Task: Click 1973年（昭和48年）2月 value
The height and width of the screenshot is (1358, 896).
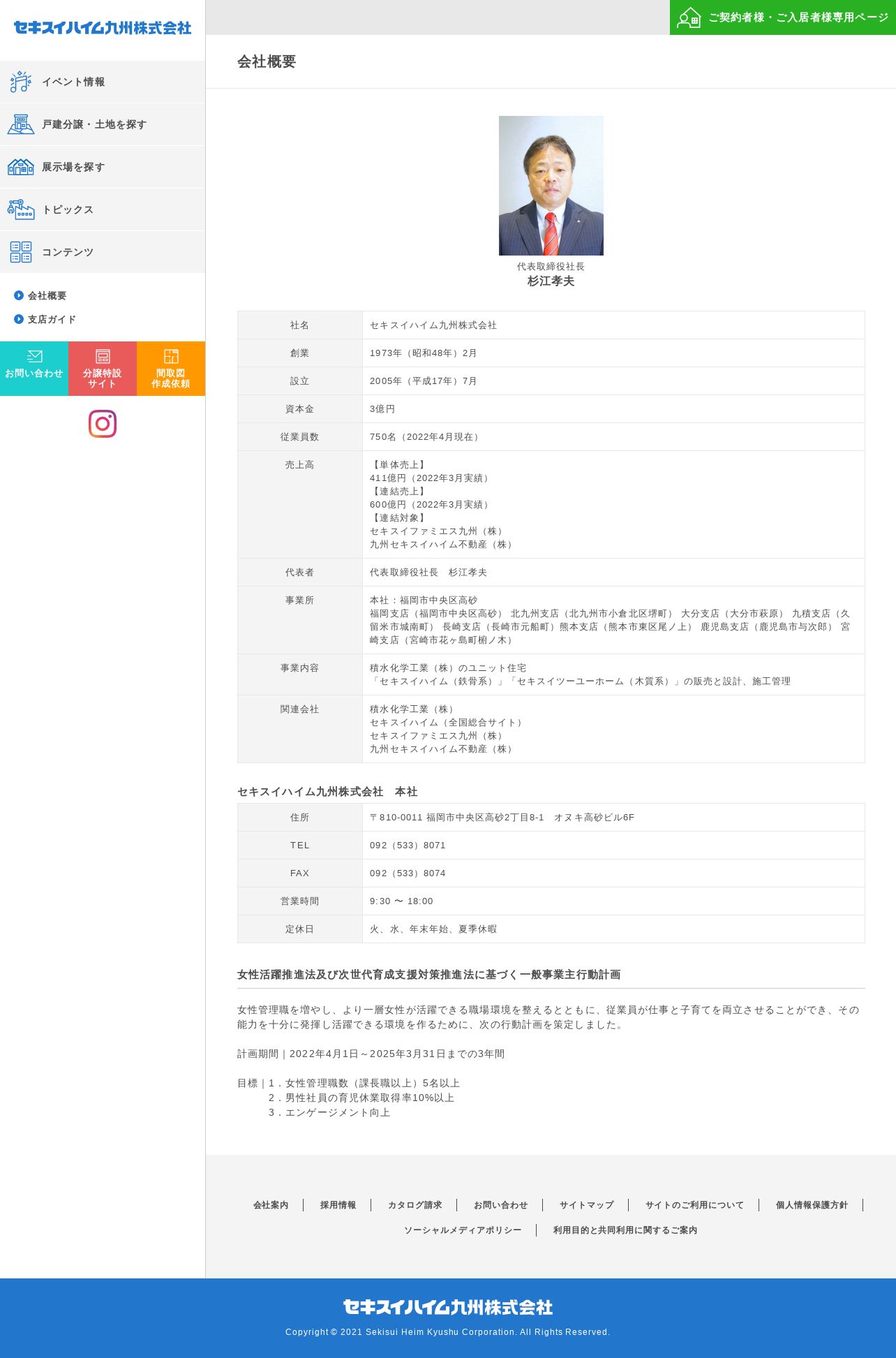Action: coord(424,353)
